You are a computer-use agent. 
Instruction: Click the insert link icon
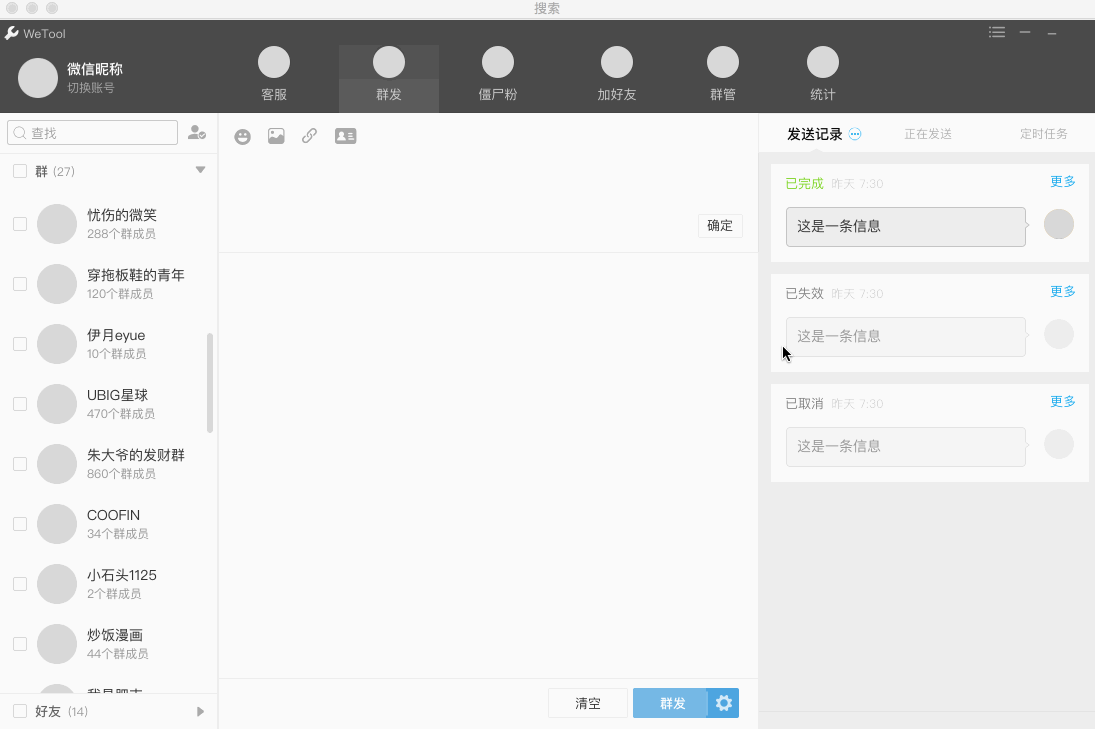[x=310, y=136]
